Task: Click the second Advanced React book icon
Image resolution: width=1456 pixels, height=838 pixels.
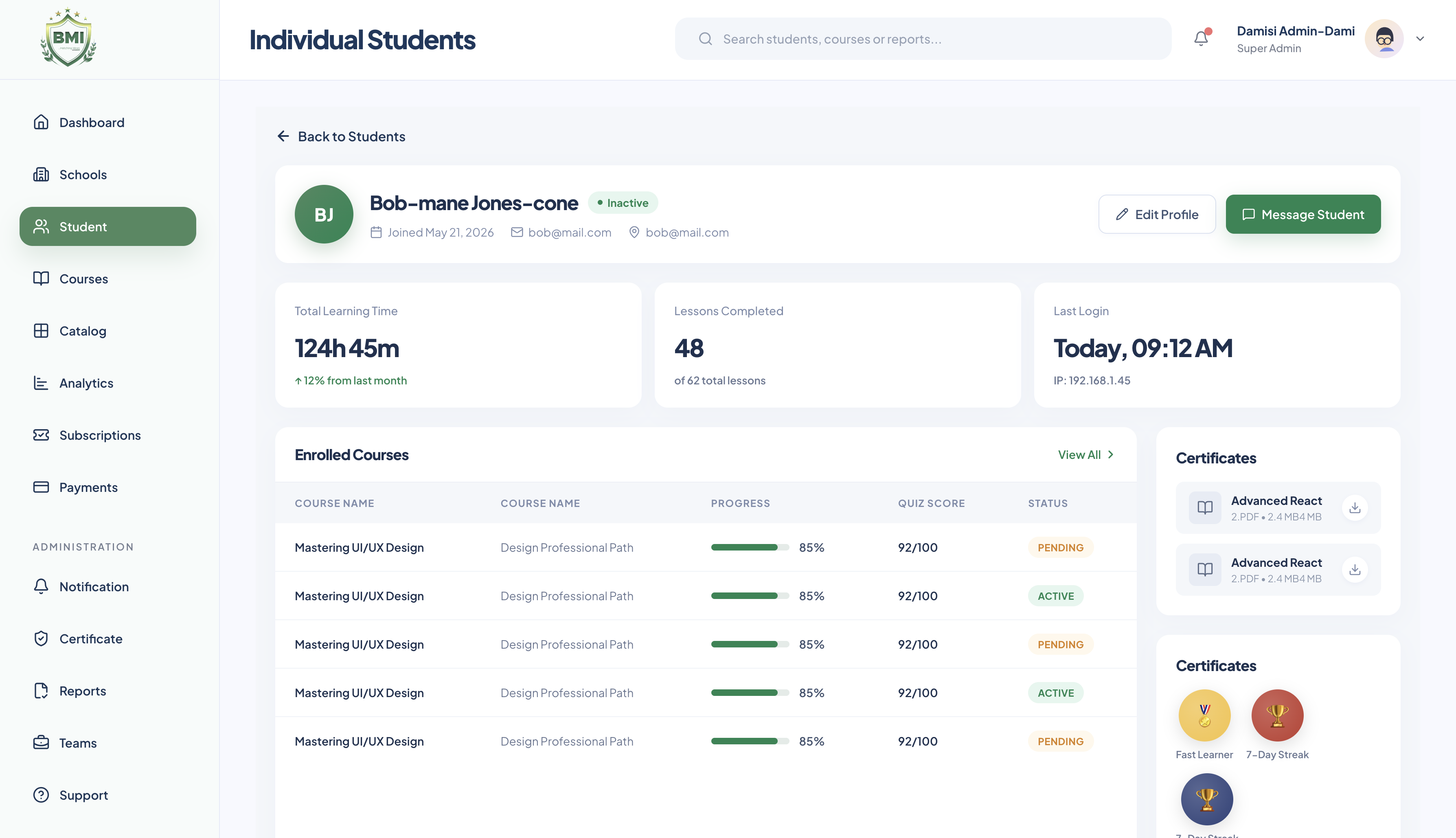Action: (1205, 569)
